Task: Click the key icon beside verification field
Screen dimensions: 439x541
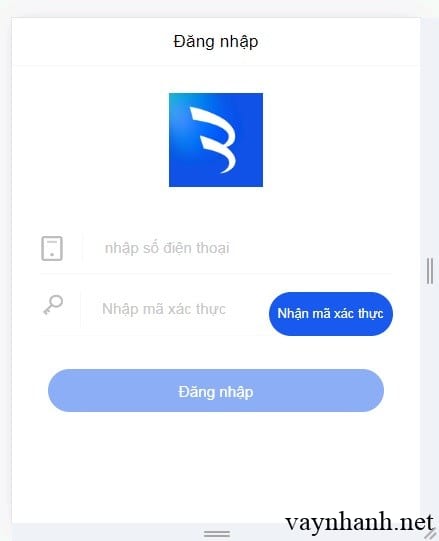Action: (53, 305)
